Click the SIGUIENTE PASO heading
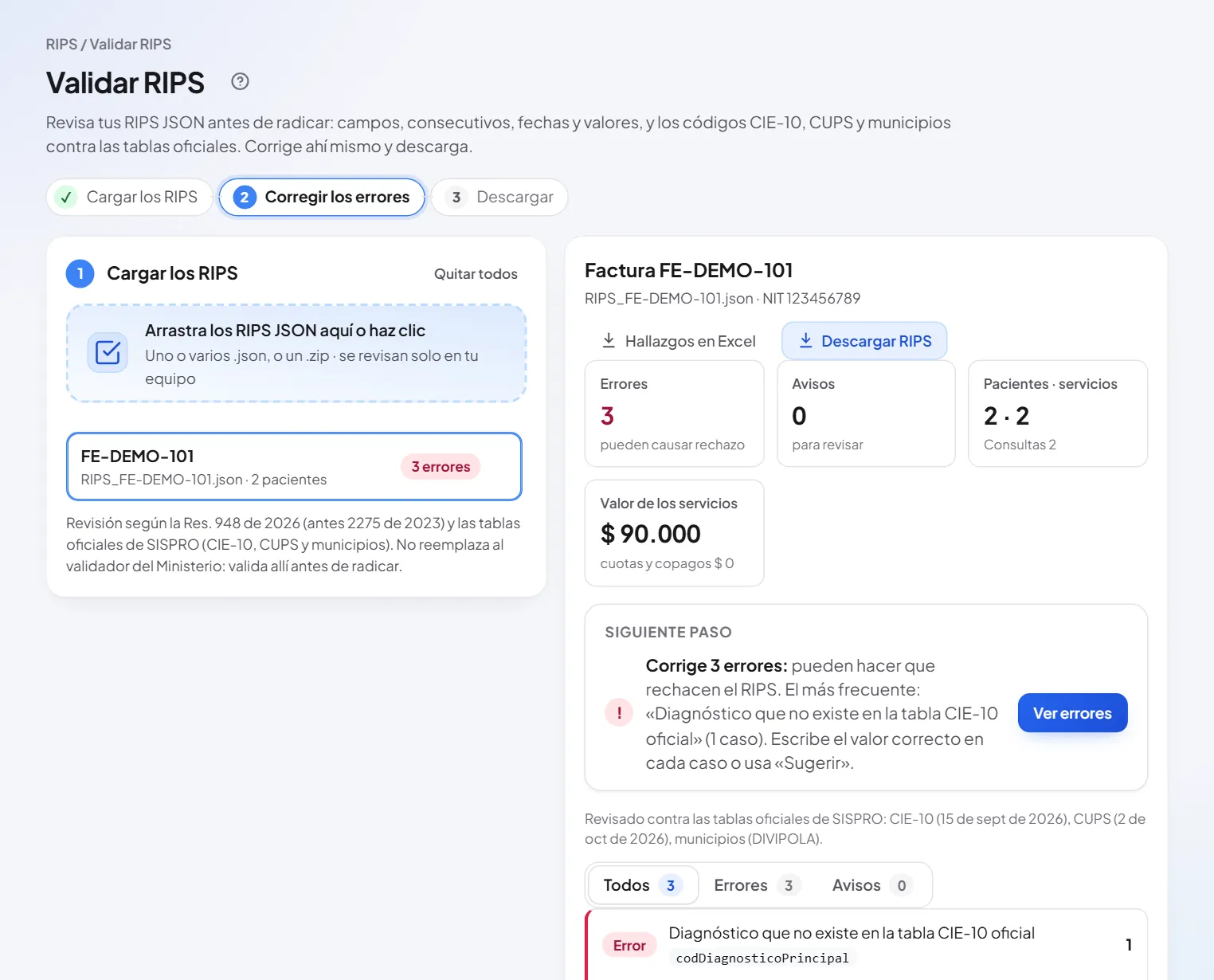This screenshot has height=980, width=1214. [x=668, y=633]
